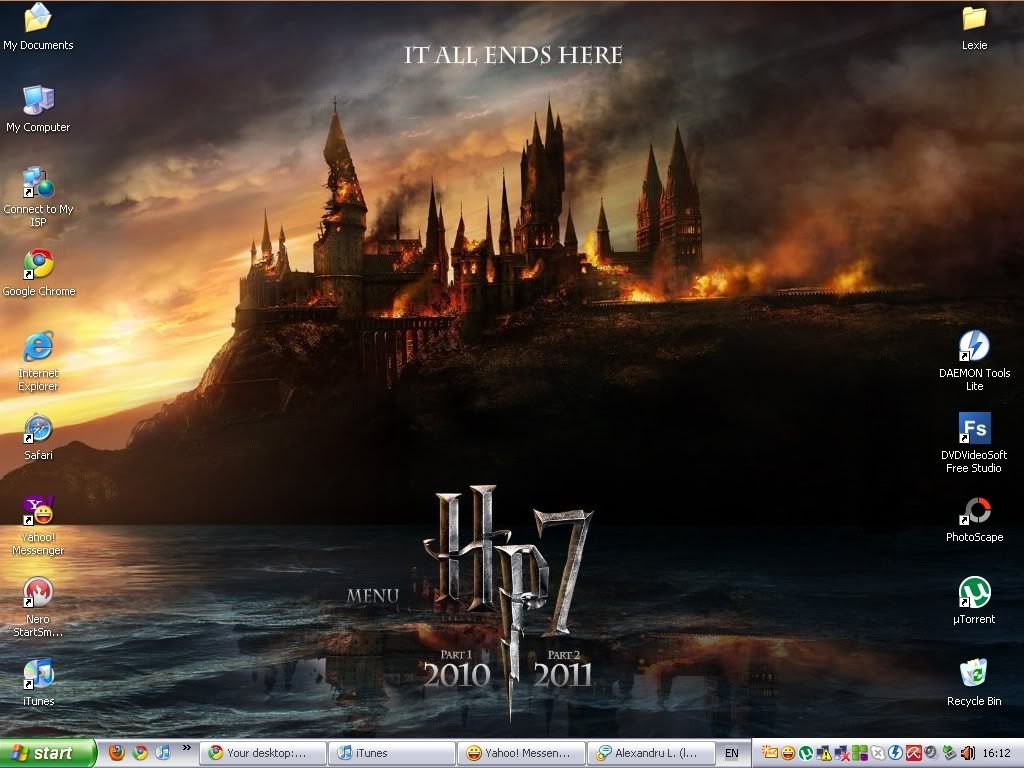
Task: Click the DAEMON Tools lightning tray icon
Action: [x=895, y=753]
